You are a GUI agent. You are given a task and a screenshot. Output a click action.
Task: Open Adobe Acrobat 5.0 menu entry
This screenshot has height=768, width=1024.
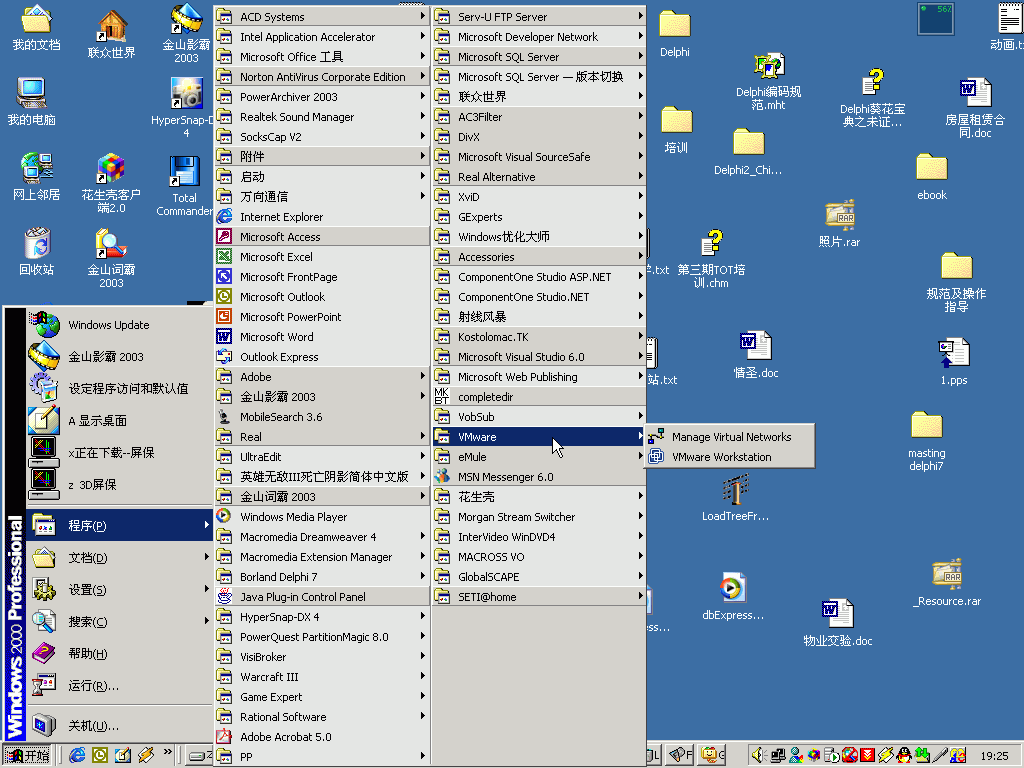321,737
